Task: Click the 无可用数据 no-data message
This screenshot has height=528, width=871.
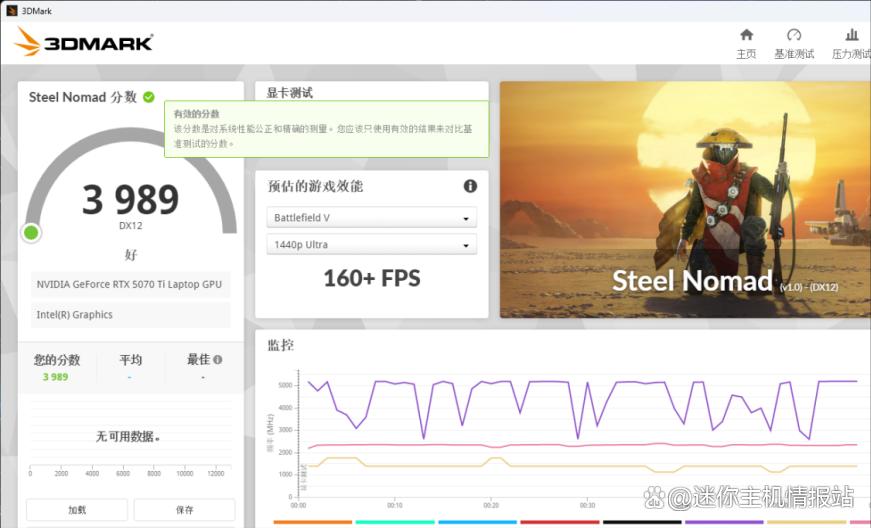Action: 128,436
